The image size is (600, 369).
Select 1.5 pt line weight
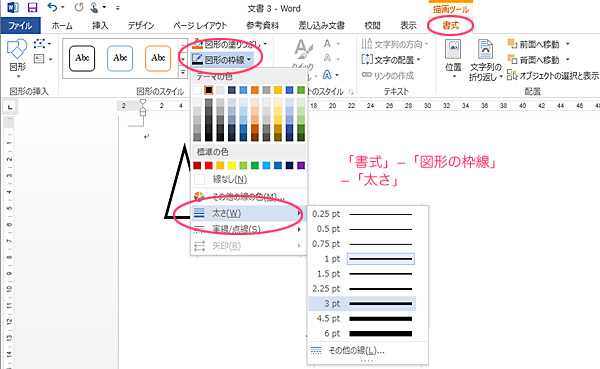tap(362, 274)
